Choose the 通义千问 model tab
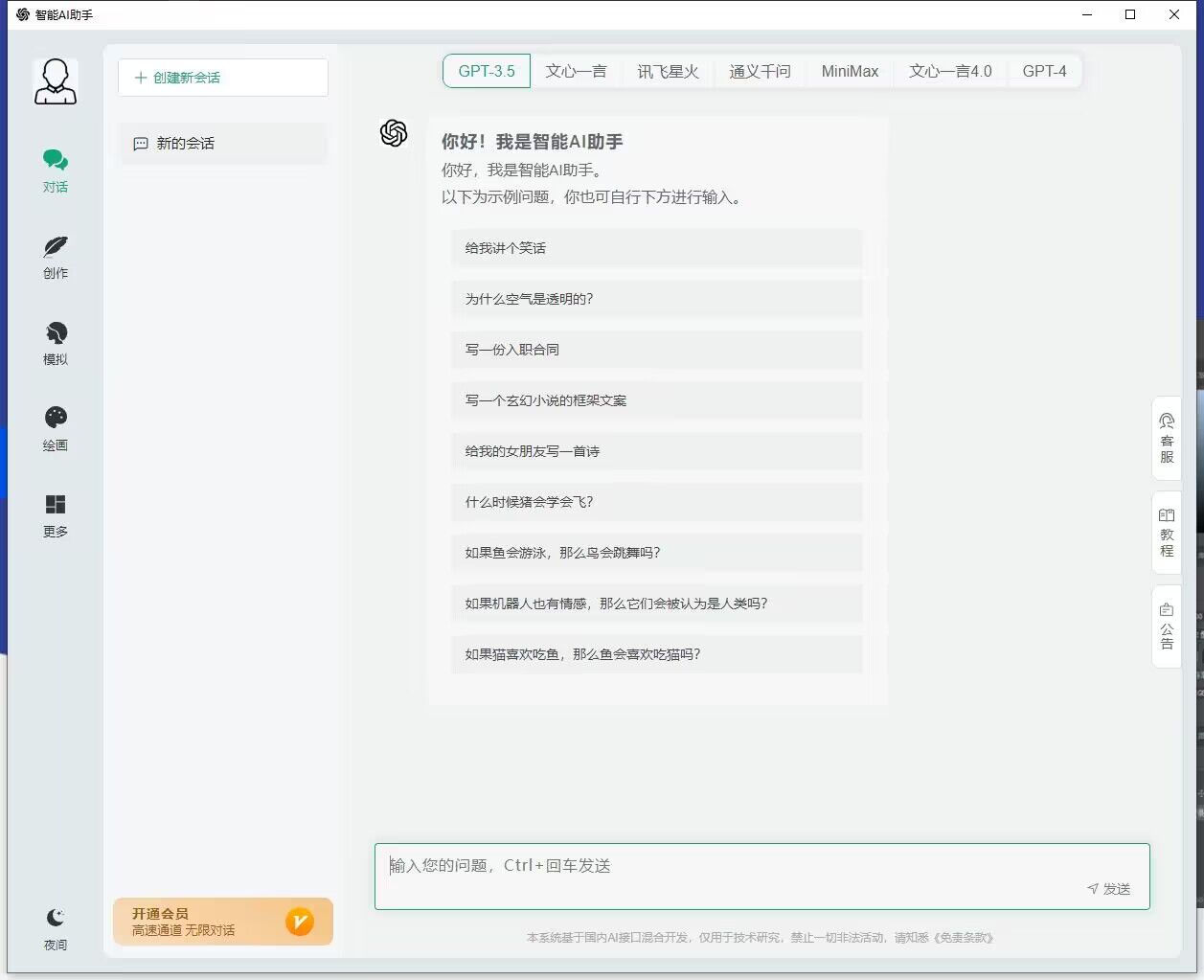This screenshot has width=1204, height=980. tap(760, 71)
